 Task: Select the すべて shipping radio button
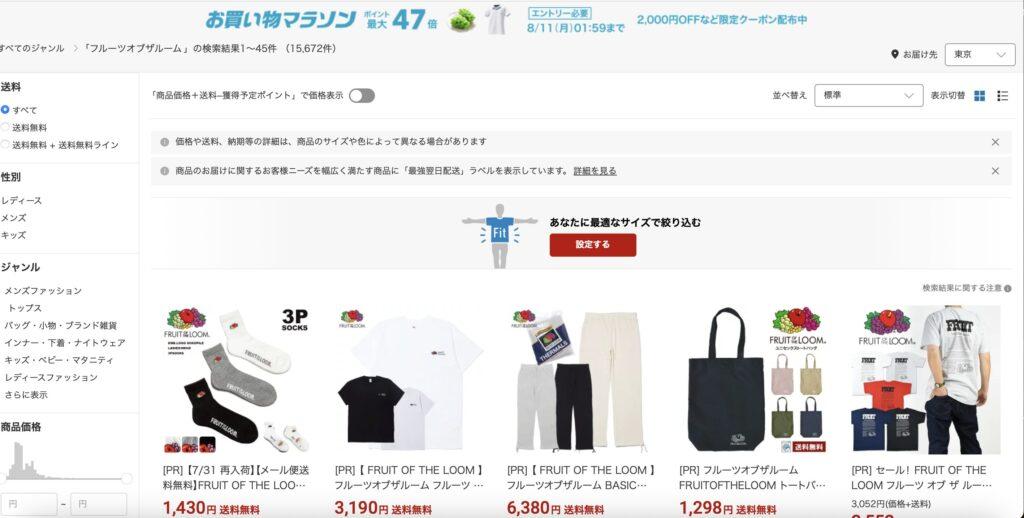[5, 110]
